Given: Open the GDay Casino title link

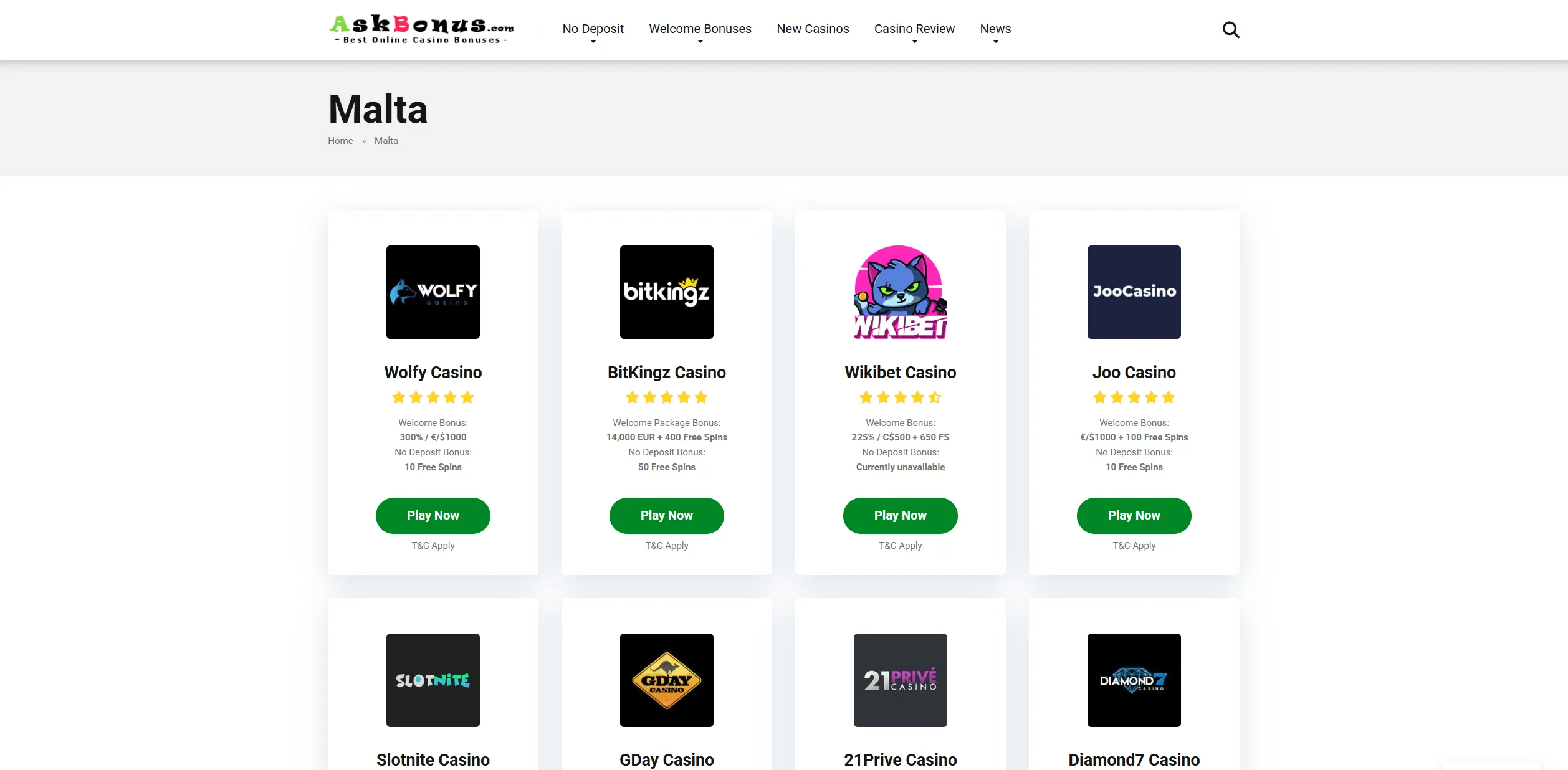Looking at the screenshot, I should tap(667, 760).
